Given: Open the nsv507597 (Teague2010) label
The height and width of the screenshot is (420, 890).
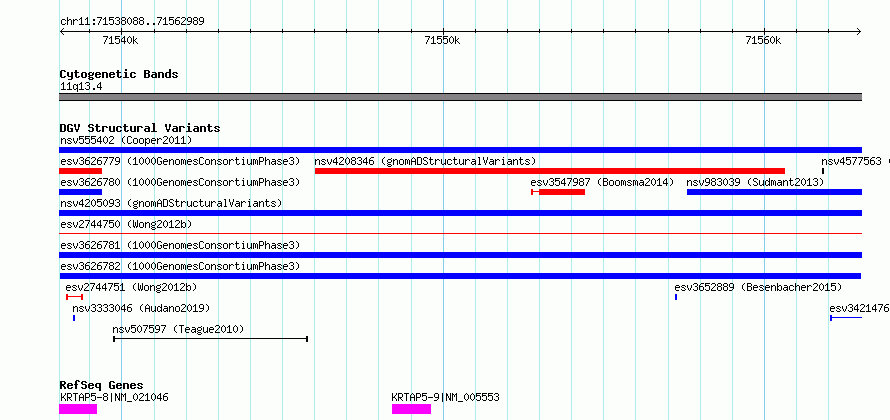Looking at the screenshot, I should [x=178, y=329].
